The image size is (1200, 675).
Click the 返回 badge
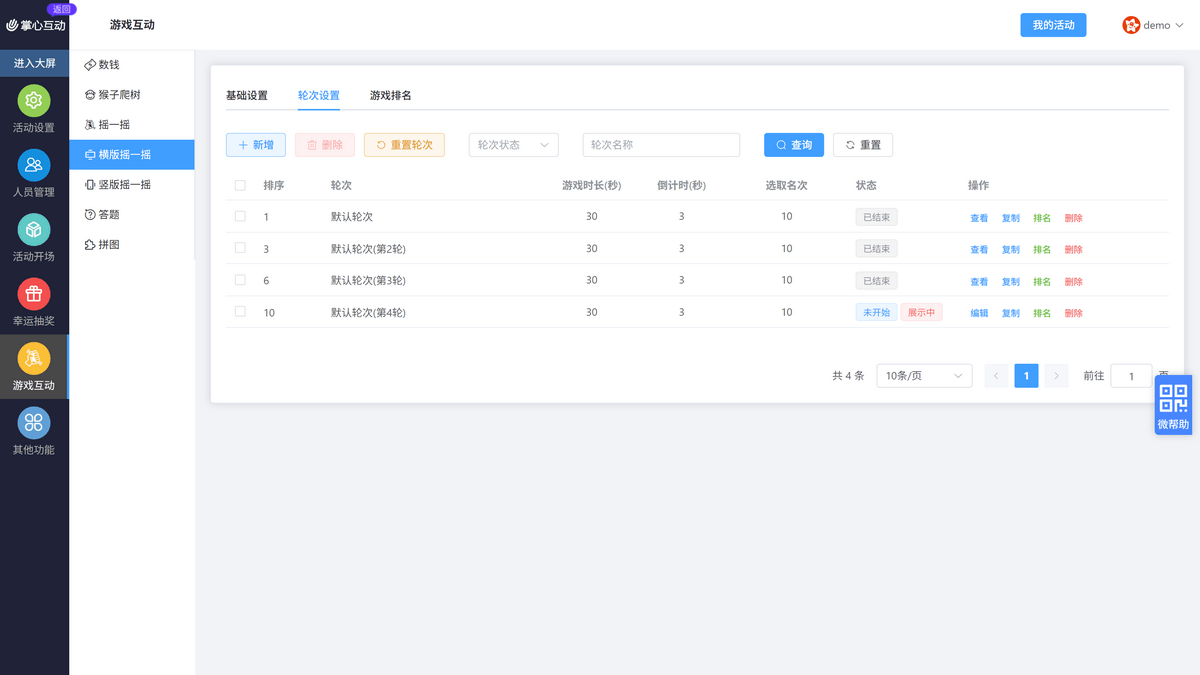(62, 8)
